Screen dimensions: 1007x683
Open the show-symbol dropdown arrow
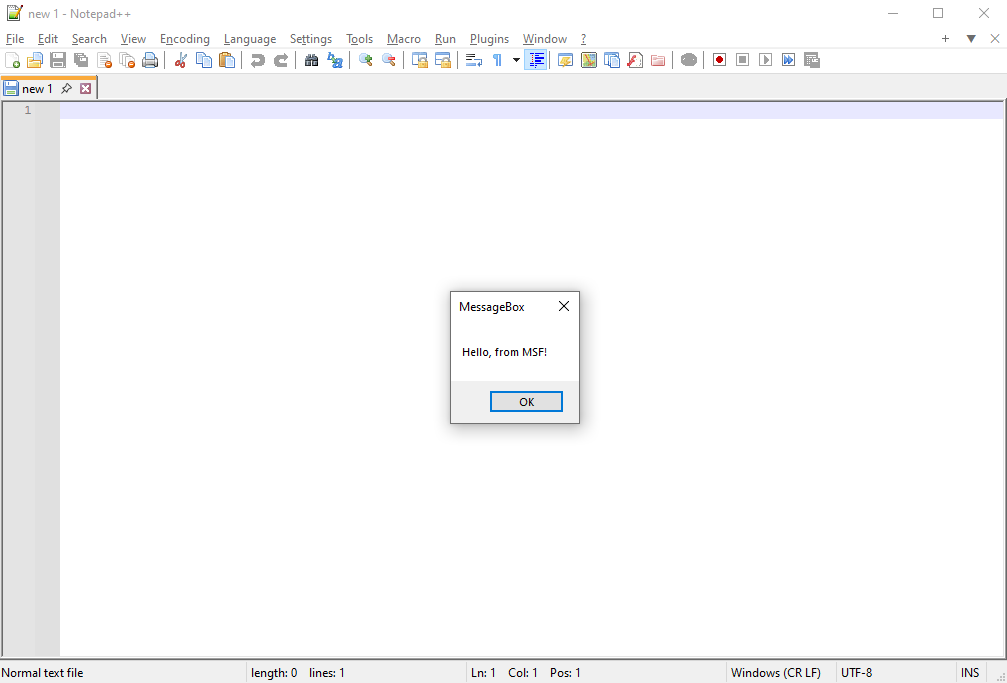click(x=516, y=60)
